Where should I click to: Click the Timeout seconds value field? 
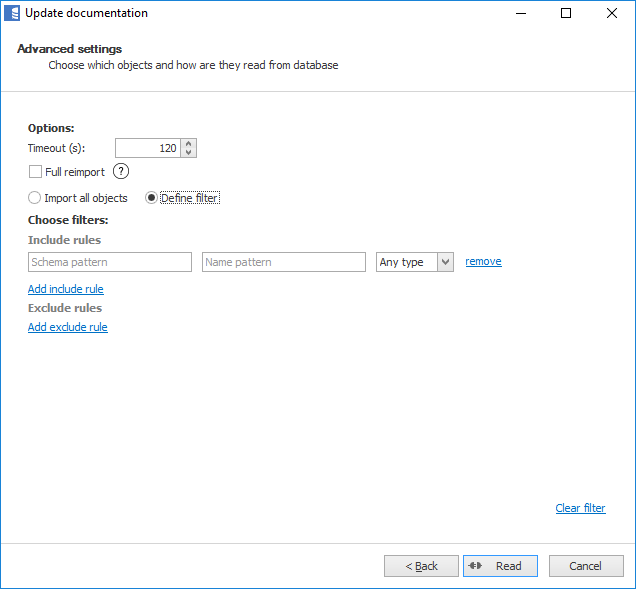148,148
